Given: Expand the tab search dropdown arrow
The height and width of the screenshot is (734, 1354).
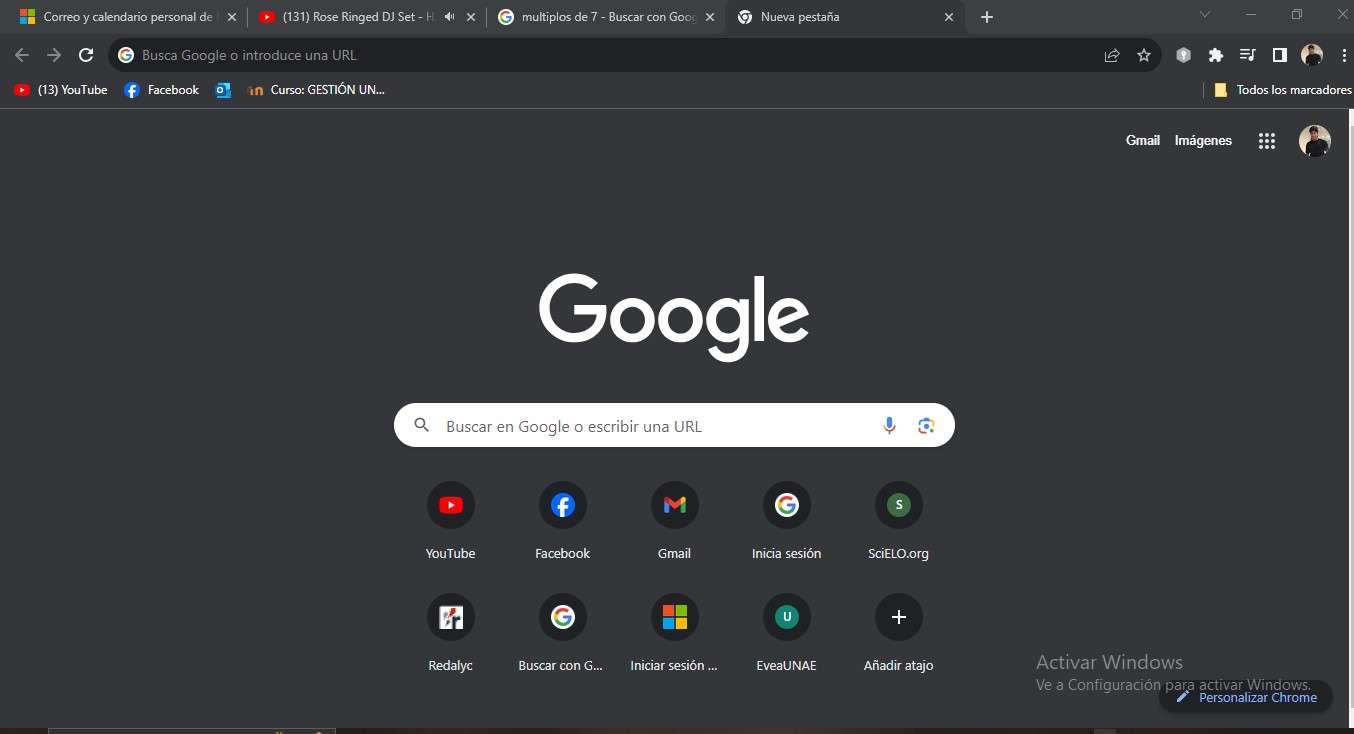Looking at the screenshot, I should [1205, 15].
